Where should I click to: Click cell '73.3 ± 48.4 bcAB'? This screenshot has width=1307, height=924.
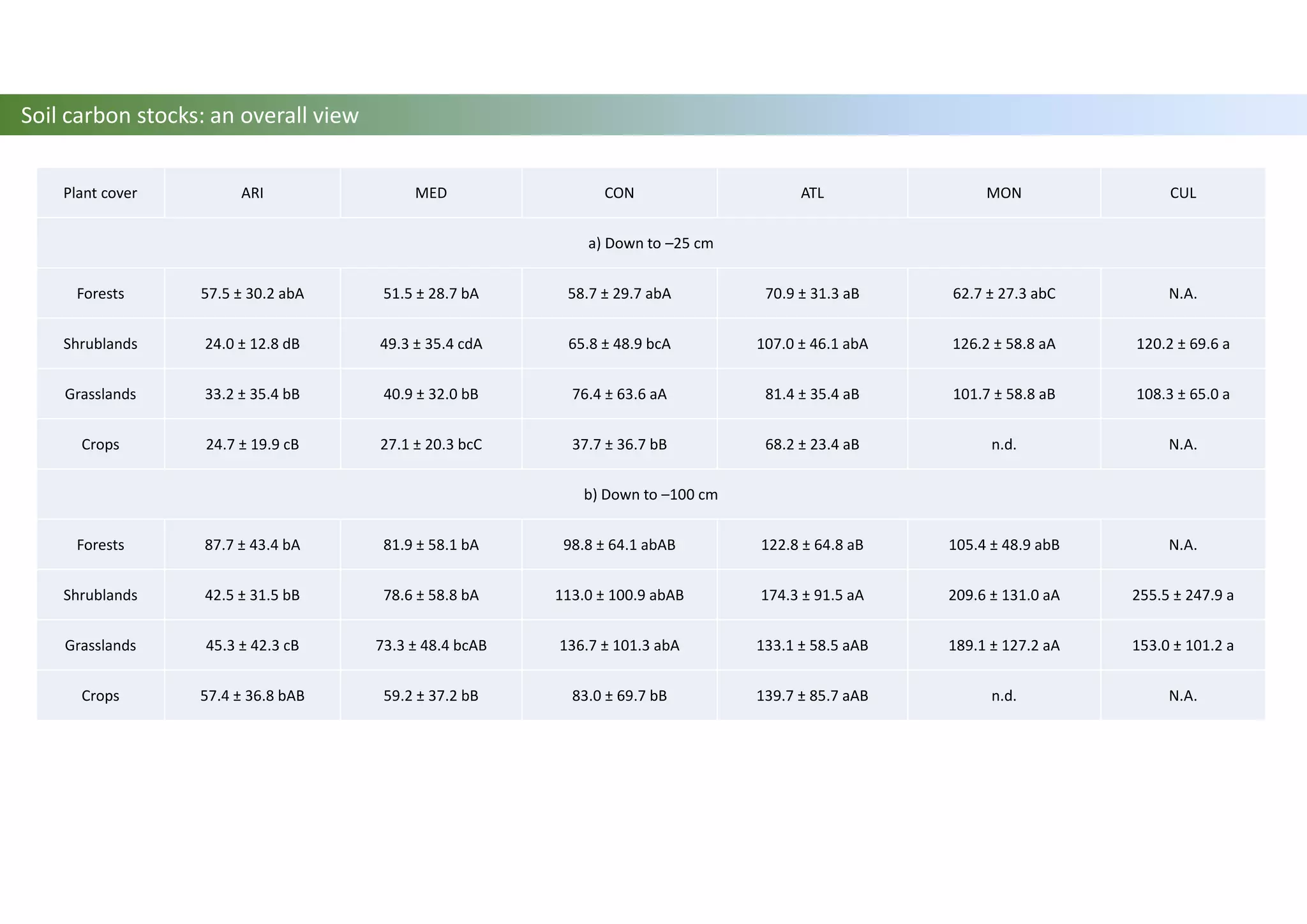click(431, 646)
